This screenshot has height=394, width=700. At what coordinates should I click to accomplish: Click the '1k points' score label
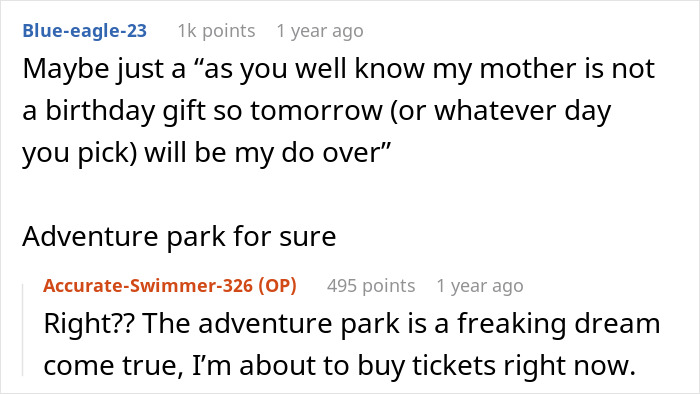tap(217, 31)
